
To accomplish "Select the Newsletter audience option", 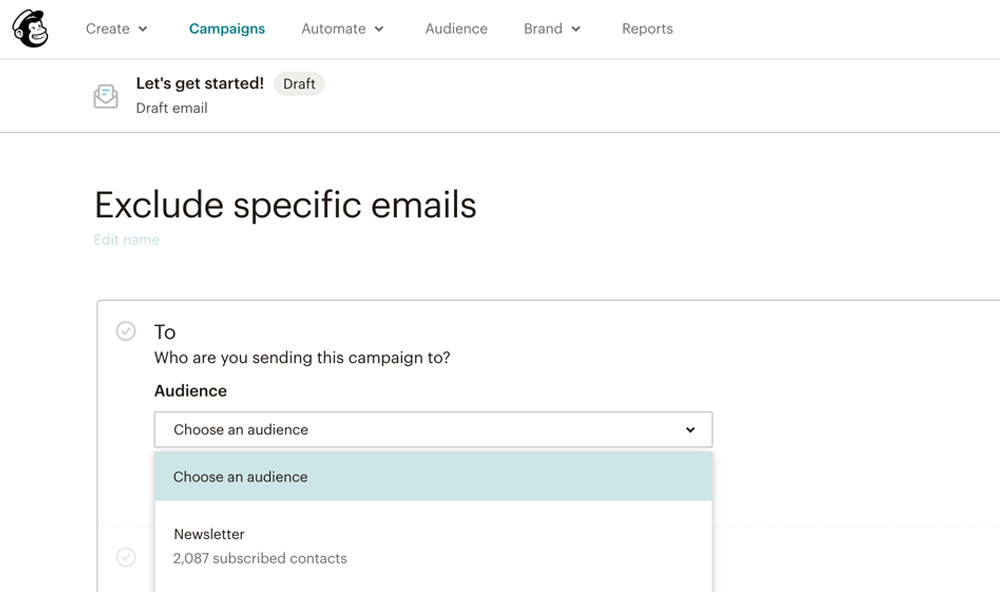I will [433, 546].
